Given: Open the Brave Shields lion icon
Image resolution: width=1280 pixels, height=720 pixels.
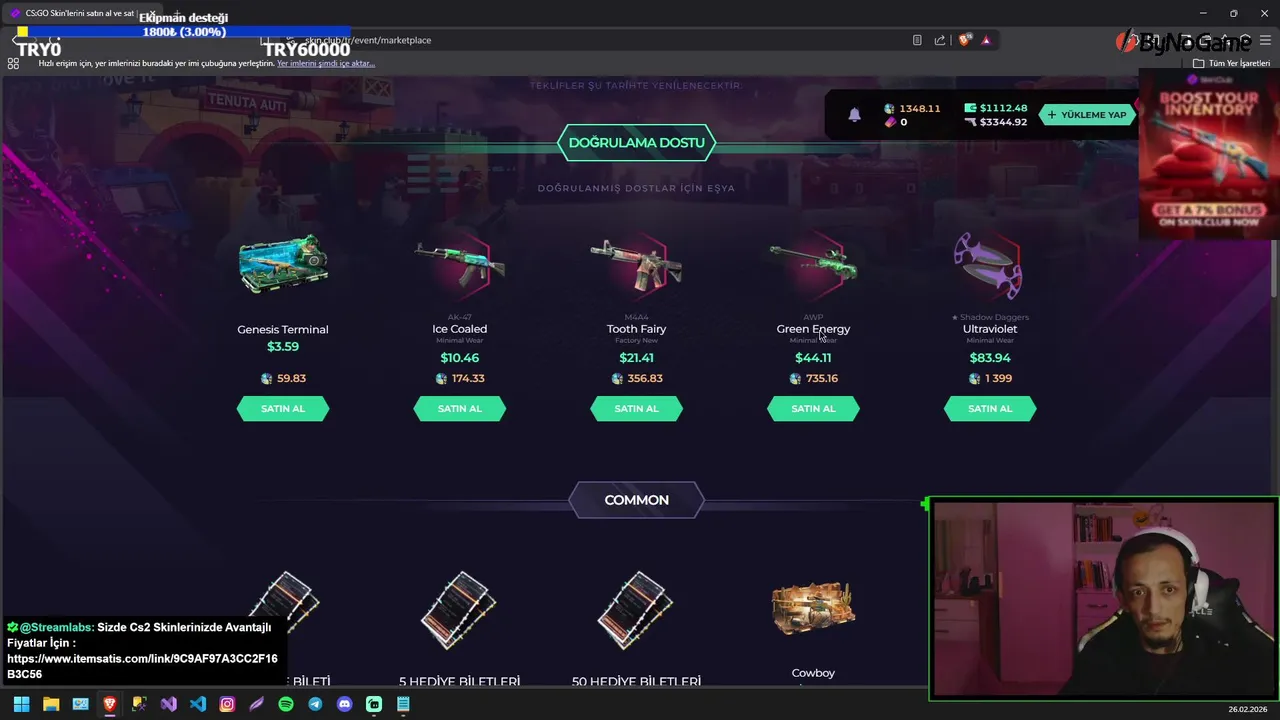Looking at the screenshot, I should [x=964, y=40].
